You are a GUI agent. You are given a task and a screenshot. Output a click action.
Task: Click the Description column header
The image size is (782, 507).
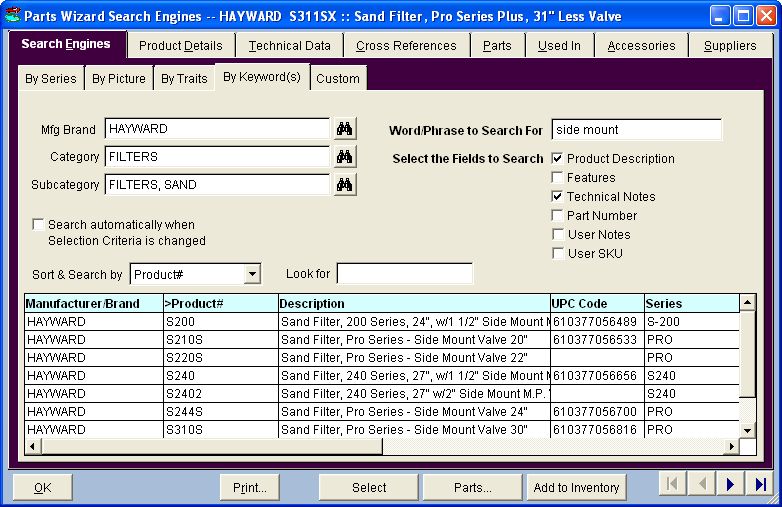point(414,303)
